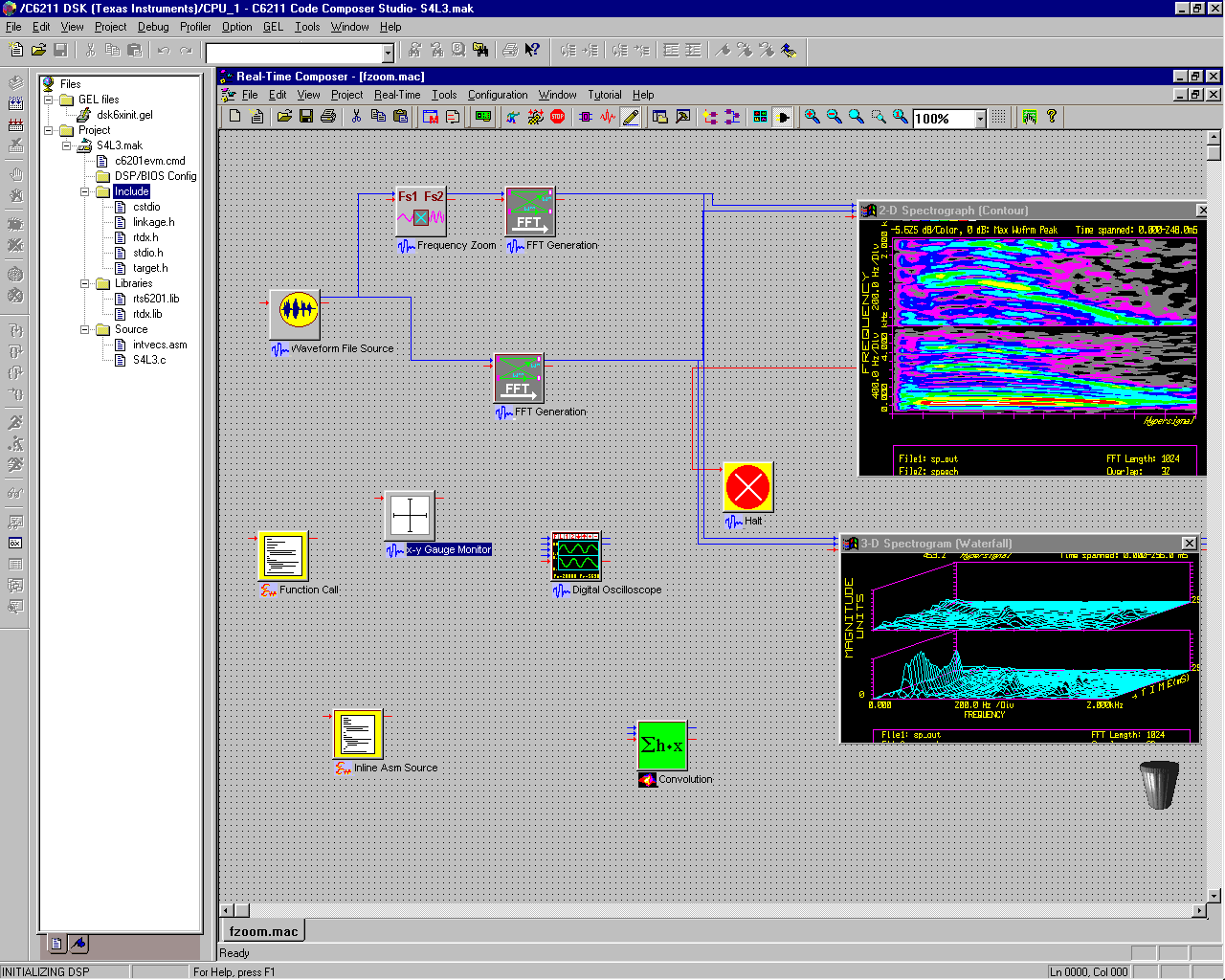
Task: Click the 2-D Spectrograph contour plot
Action: tap(1044, 325)
